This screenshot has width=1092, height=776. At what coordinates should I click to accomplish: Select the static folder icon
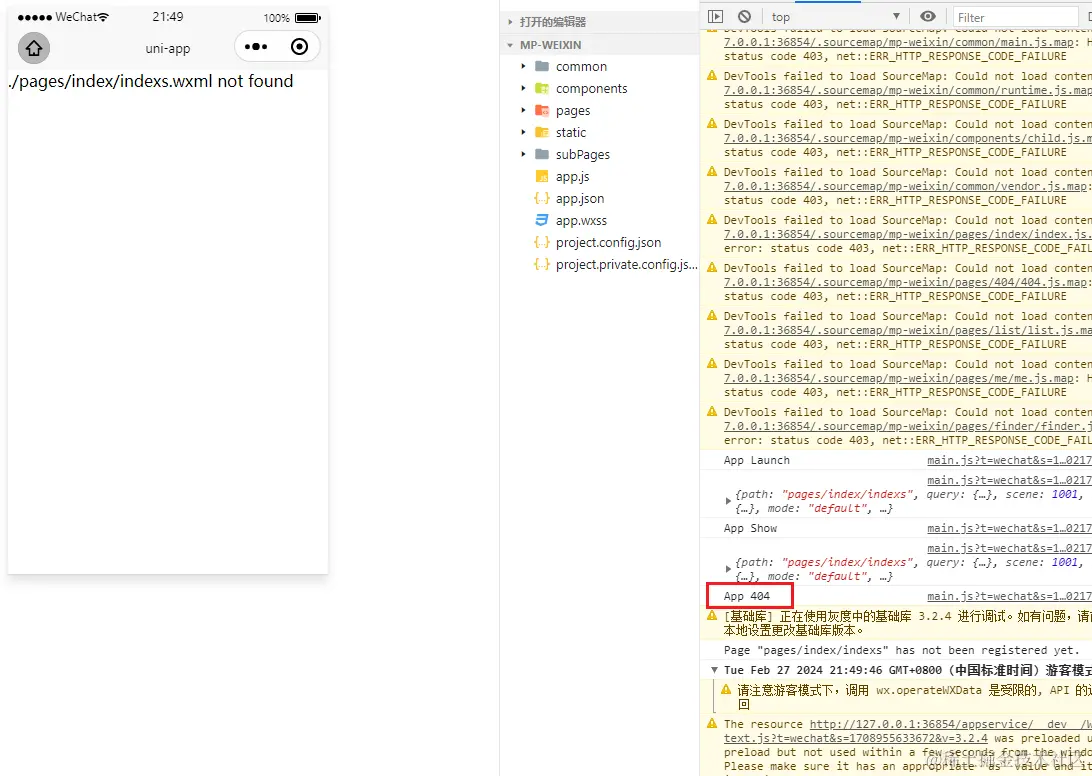(542, 132)
